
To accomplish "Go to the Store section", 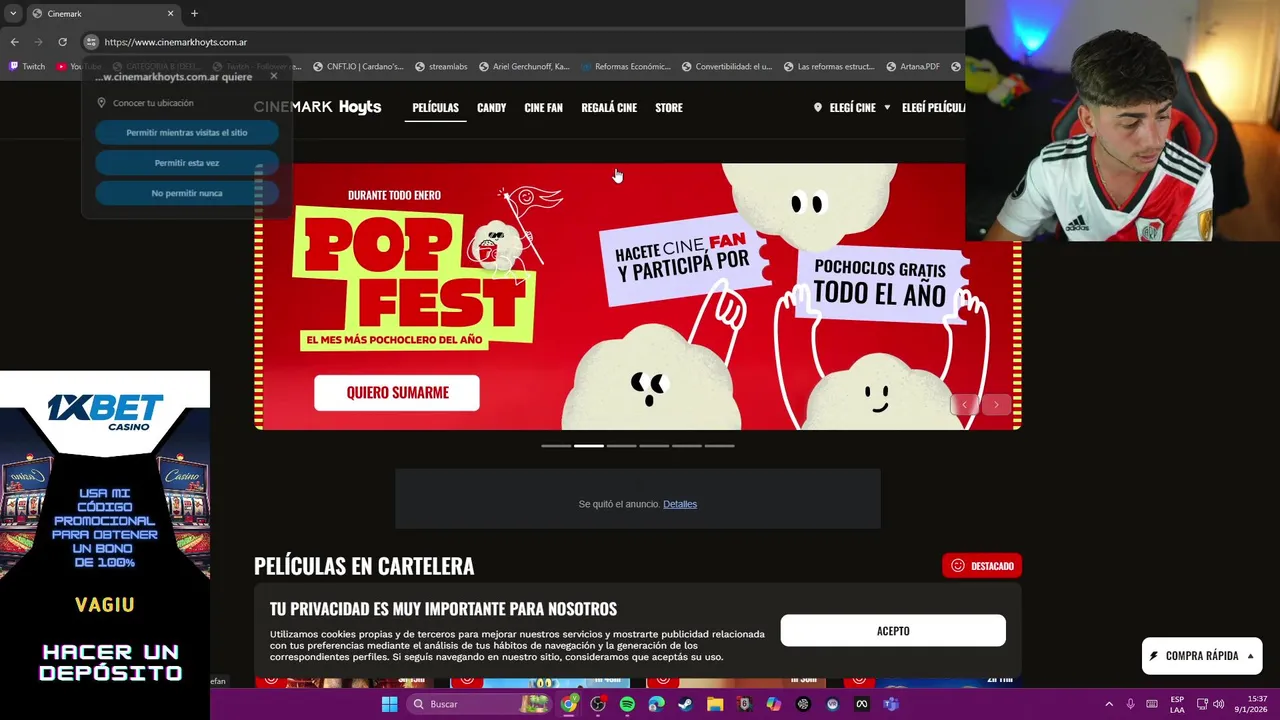I will 669,107.
